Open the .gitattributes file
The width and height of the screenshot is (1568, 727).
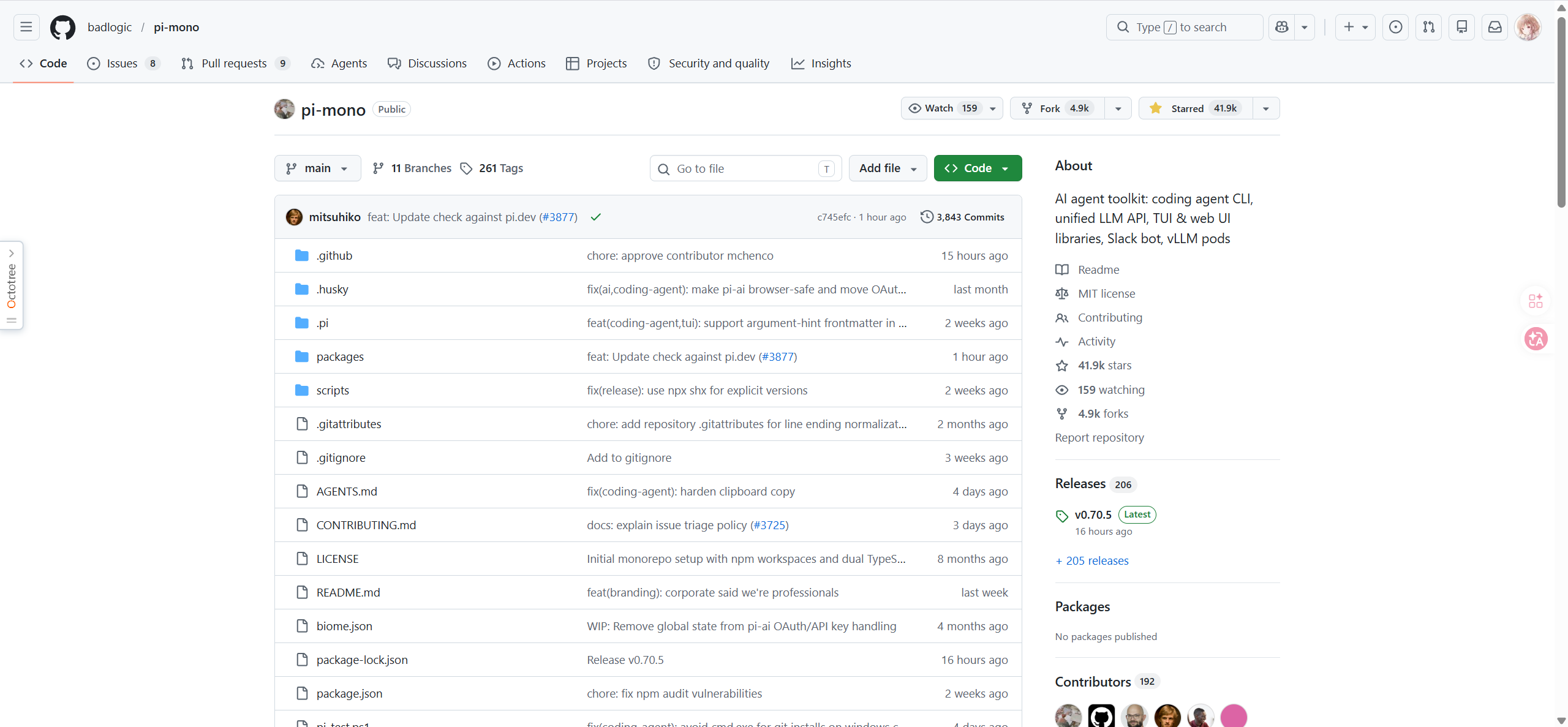(x=349, y=424)
